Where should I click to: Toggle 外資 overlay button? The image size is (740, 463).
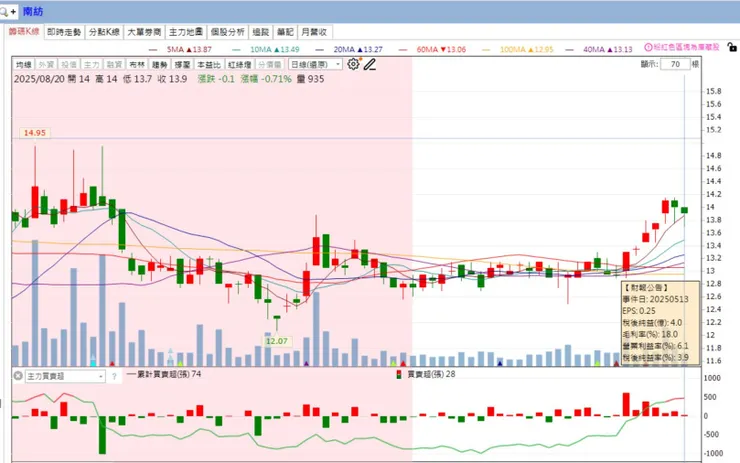[x=46, y=65]
